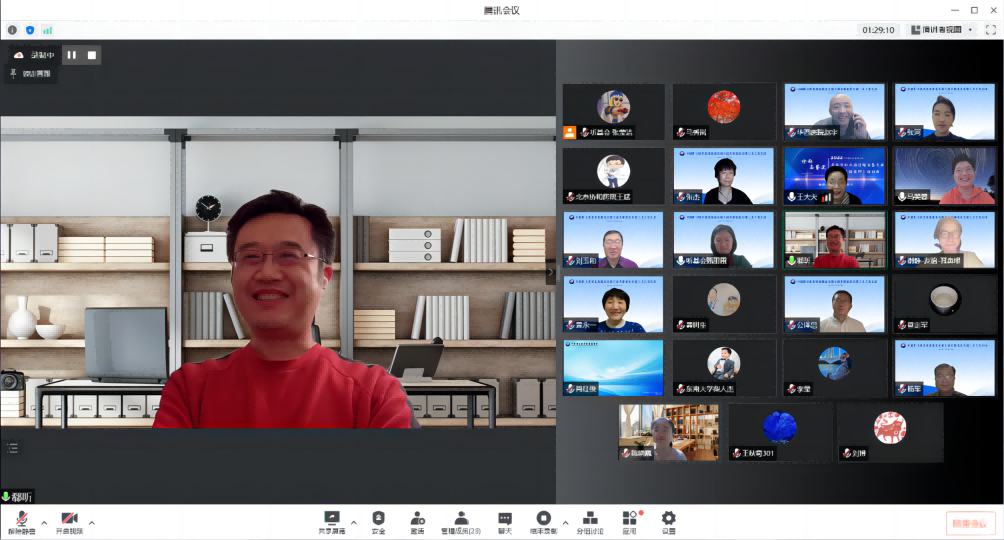Expand the microphone audio options arrow

(x=42, y=521)
